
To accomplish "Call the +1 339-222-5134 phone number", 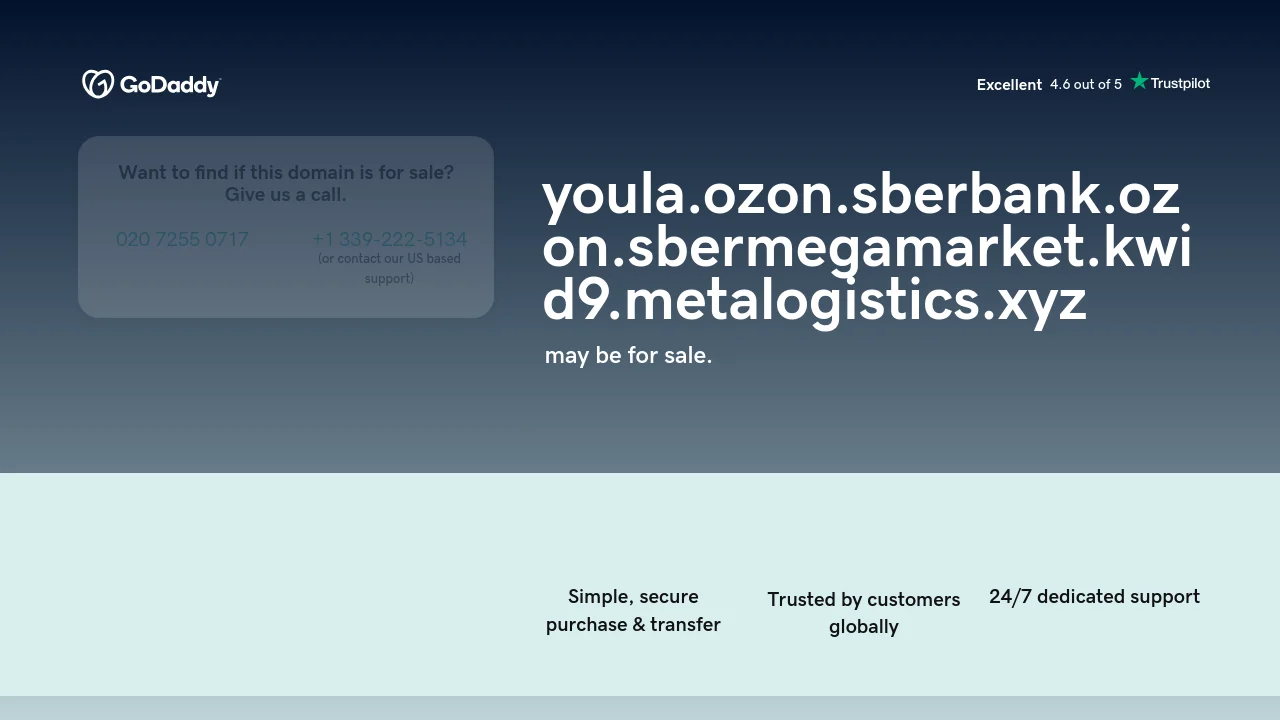I will point(389,239).
